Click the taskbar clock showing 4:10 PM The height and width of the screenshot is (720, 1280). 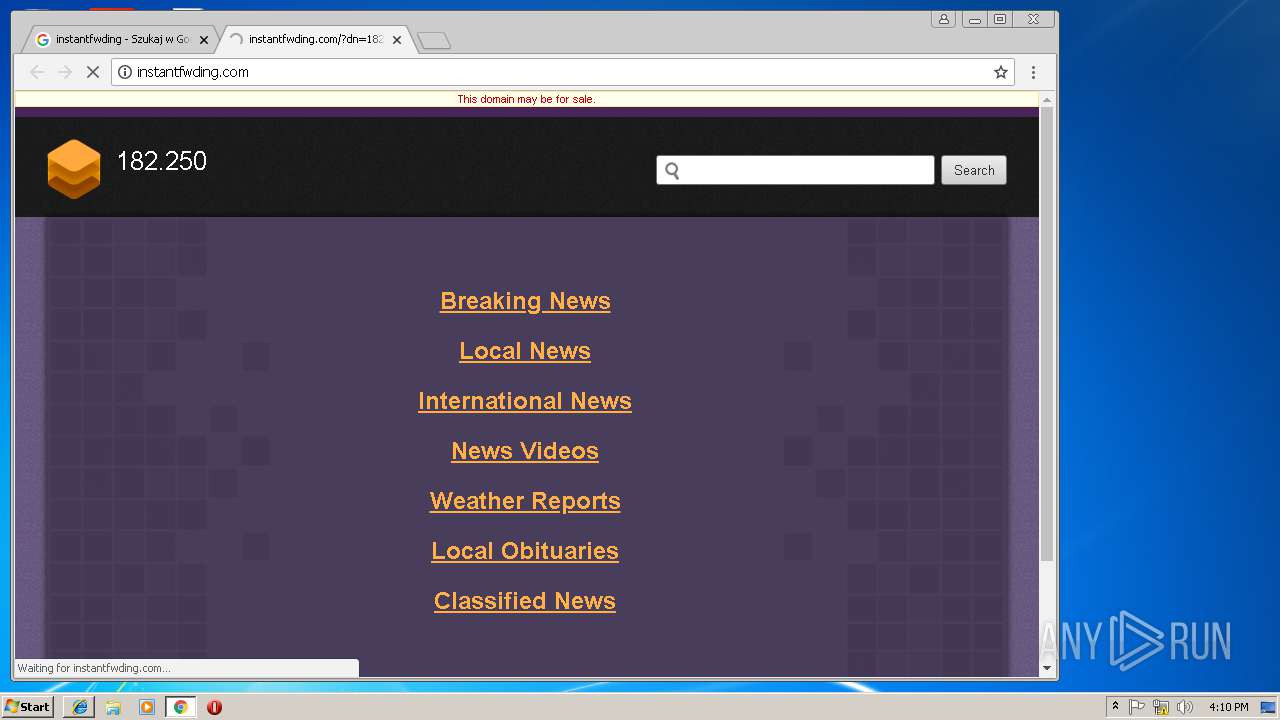click(x=1228, y=707)
